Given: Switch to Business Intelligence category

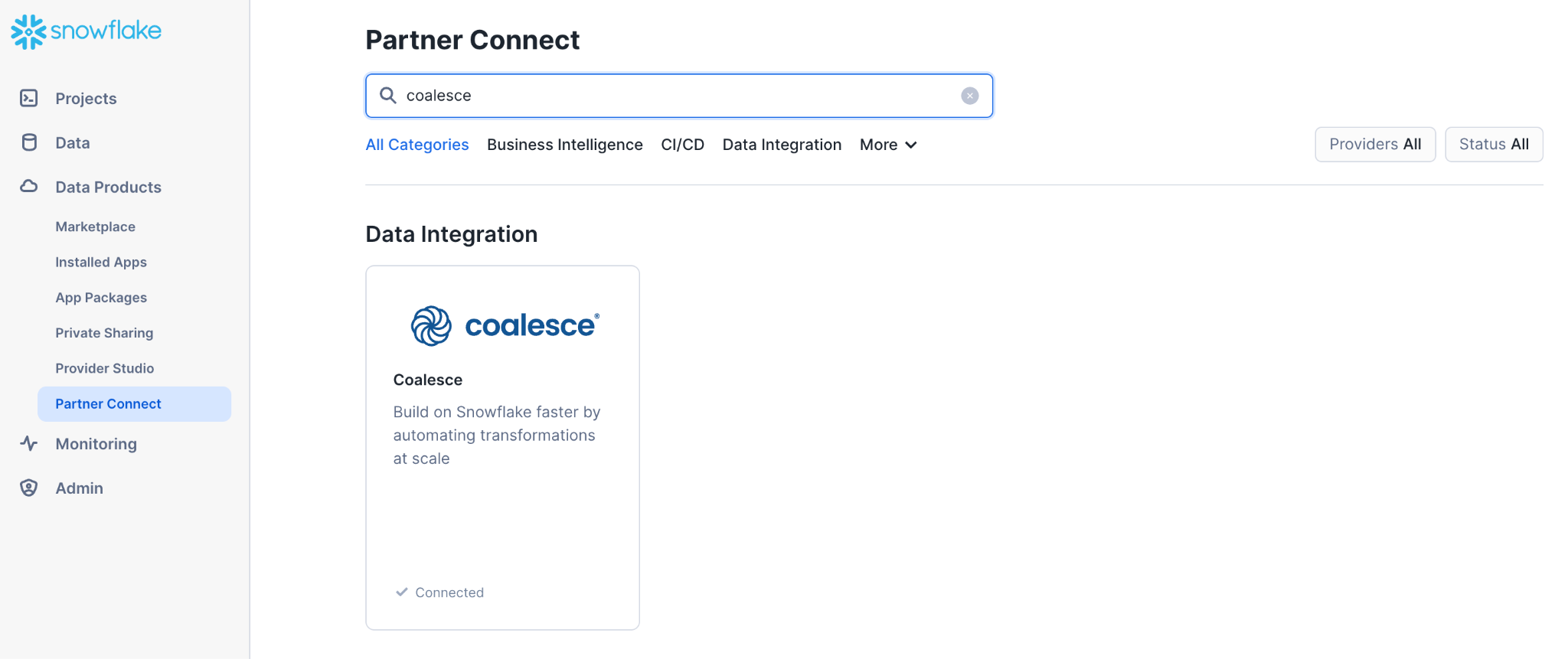Looking at the screenshot, I should point(564,145).
